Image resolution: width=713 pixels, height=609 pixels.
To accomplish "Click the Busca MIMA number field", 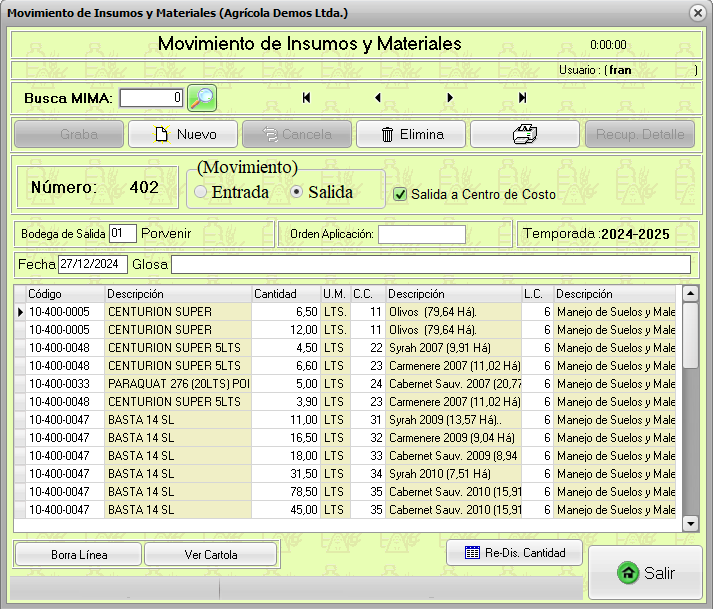I will pyautogui.click(x=151, y=98).
